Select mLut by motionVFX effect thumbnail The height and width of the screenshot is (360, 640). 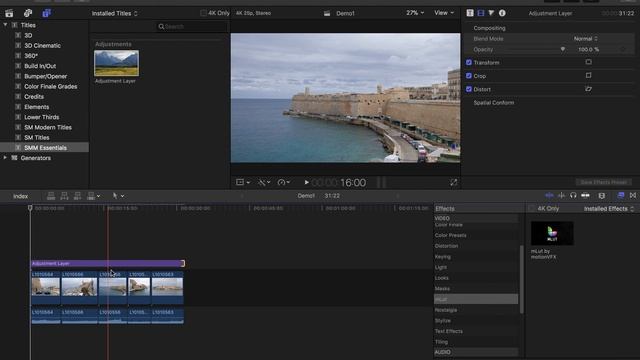click(552, 233)
